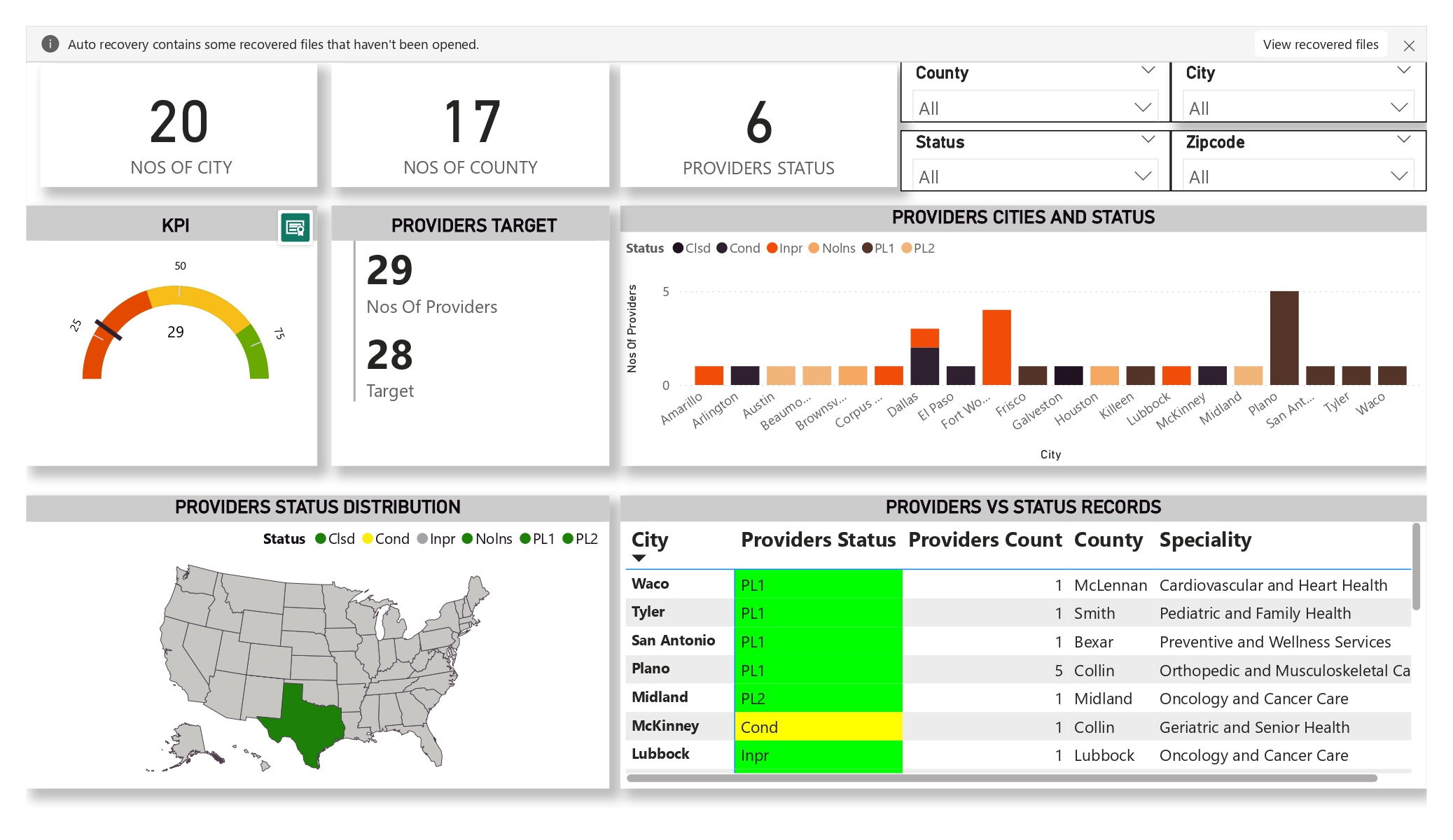Select the tall Plano bar in chart
Image resolution: width=1453 pixels, height=840 pixels.
click(x=1284, y=337)
